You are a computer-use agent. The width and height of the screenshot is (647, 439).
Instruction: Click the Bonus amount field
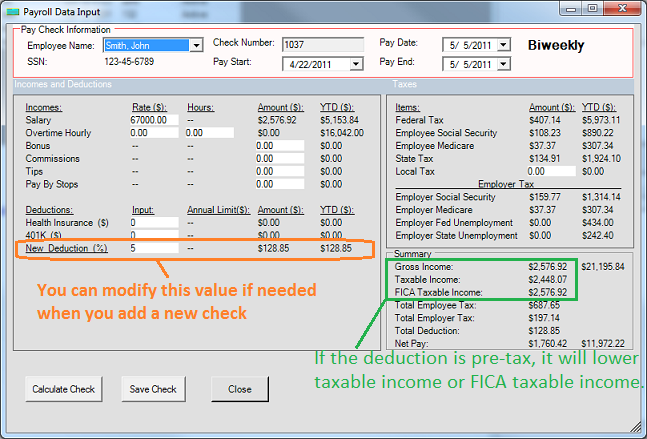tap(278, 146)
